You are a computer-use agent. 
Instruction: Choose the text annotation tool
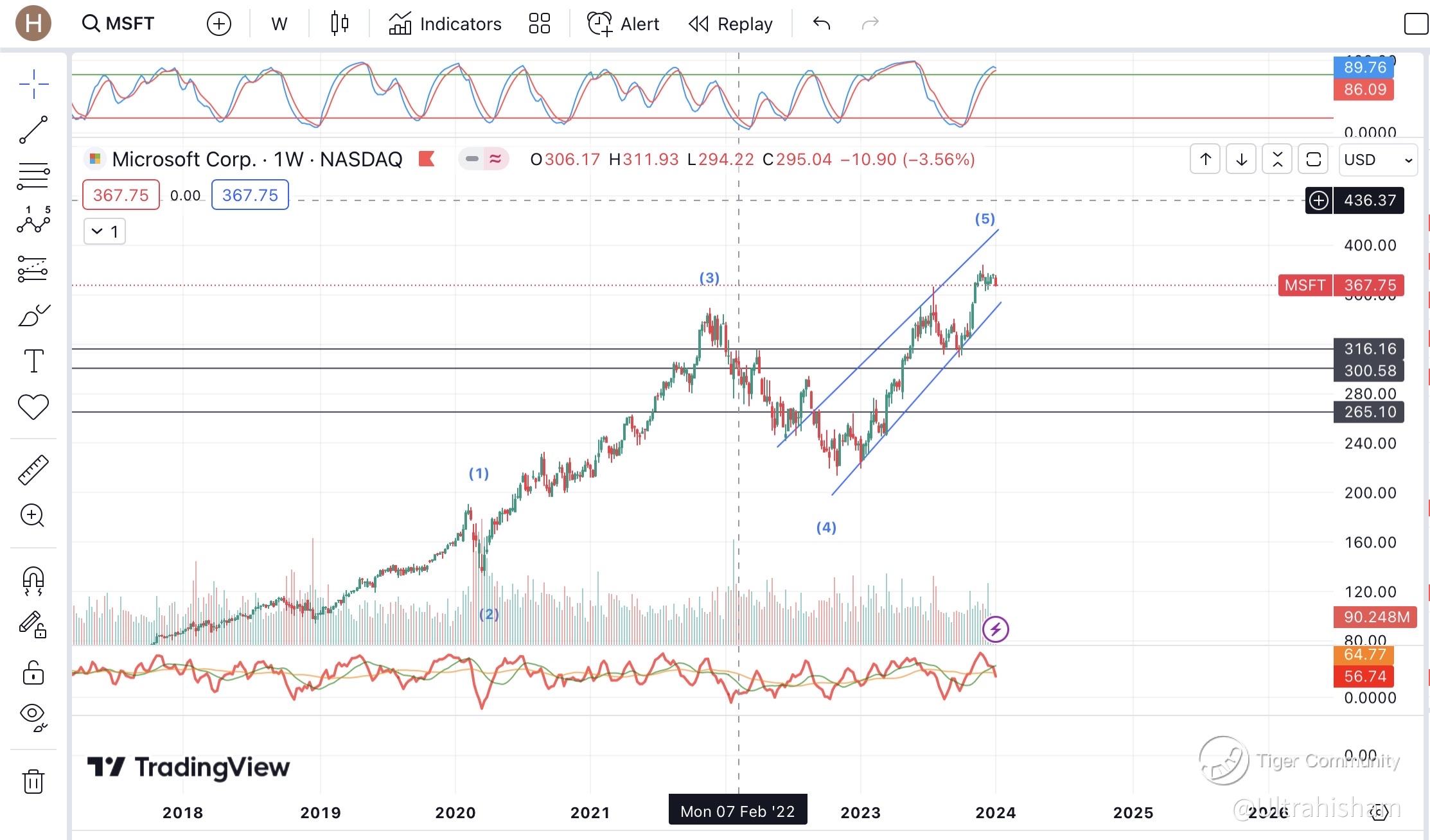point(33,361)
